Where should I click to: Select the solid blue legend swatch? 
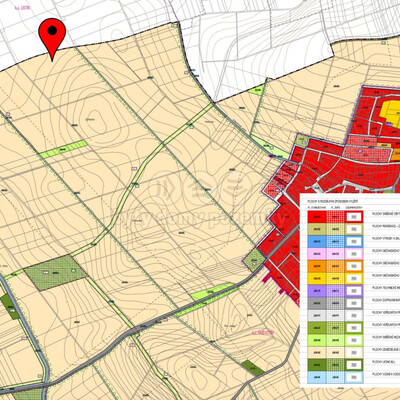[317, 241]
